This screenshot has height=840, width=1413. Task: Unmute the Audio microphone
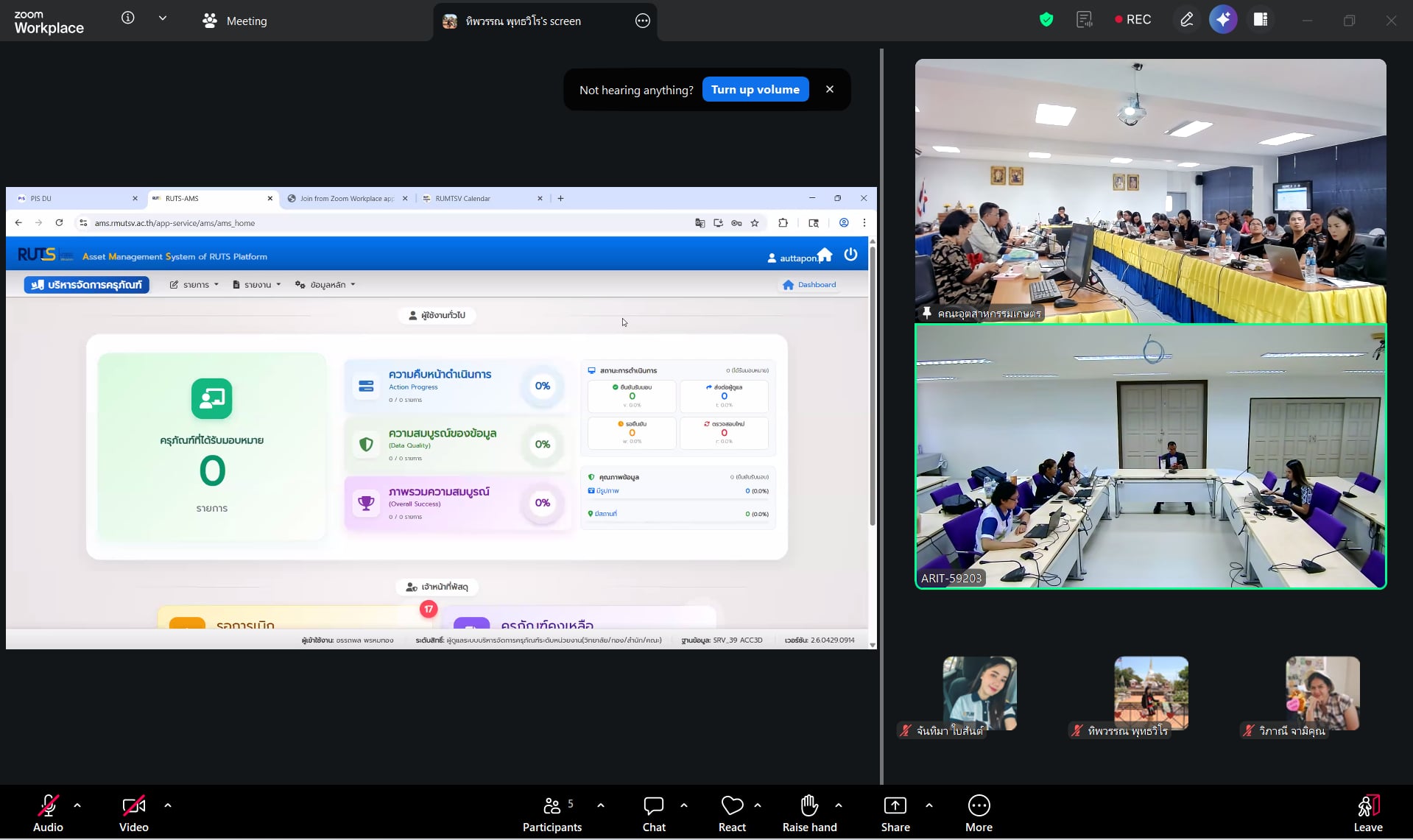[48, 813]
